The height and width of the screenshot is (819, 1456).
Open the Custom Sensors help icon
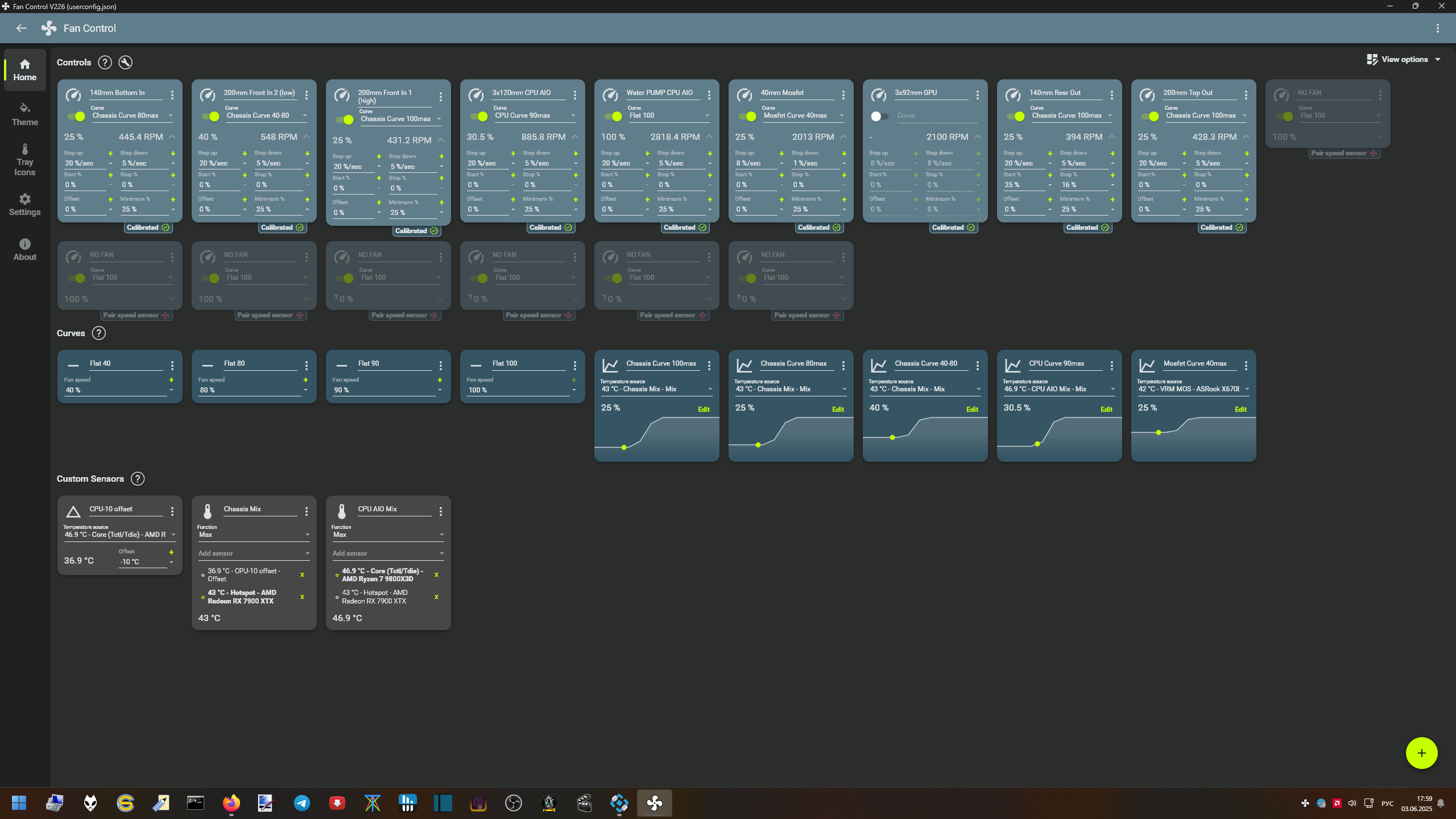[x=137, y=479]
